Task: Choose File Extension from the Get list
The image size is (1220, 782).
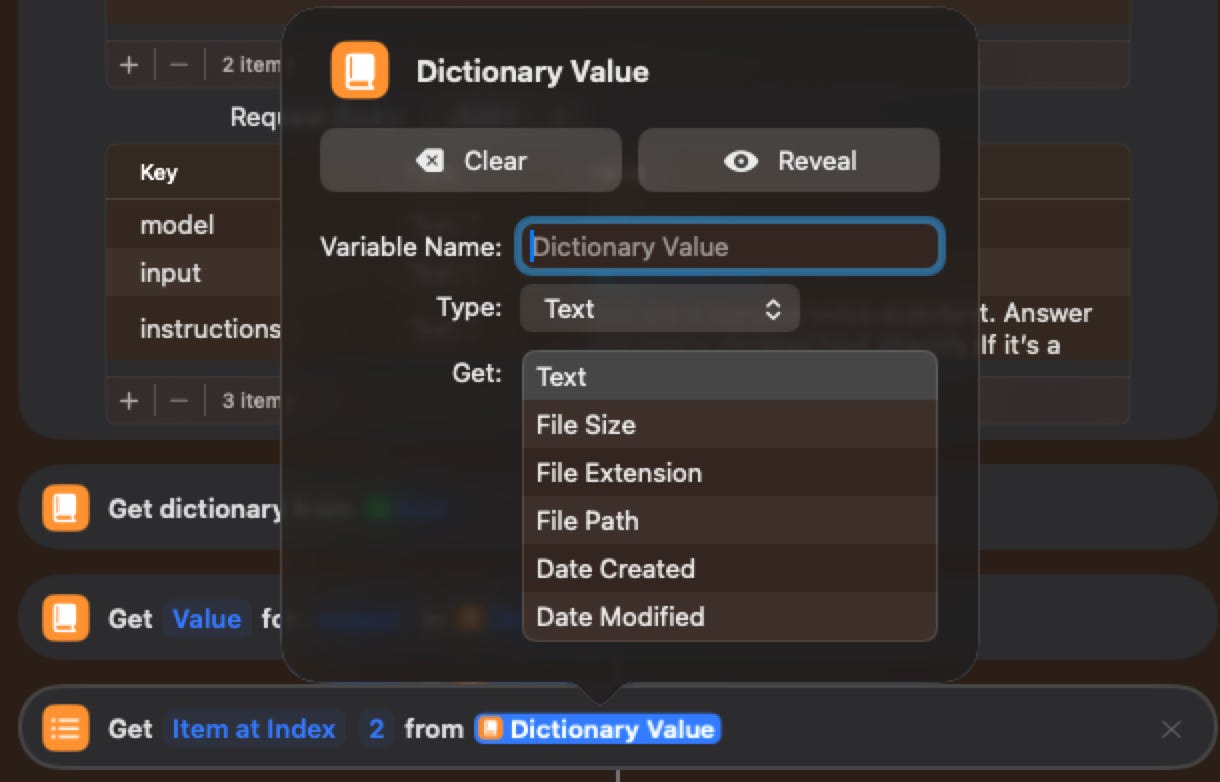Action: [x=730, y=473]
